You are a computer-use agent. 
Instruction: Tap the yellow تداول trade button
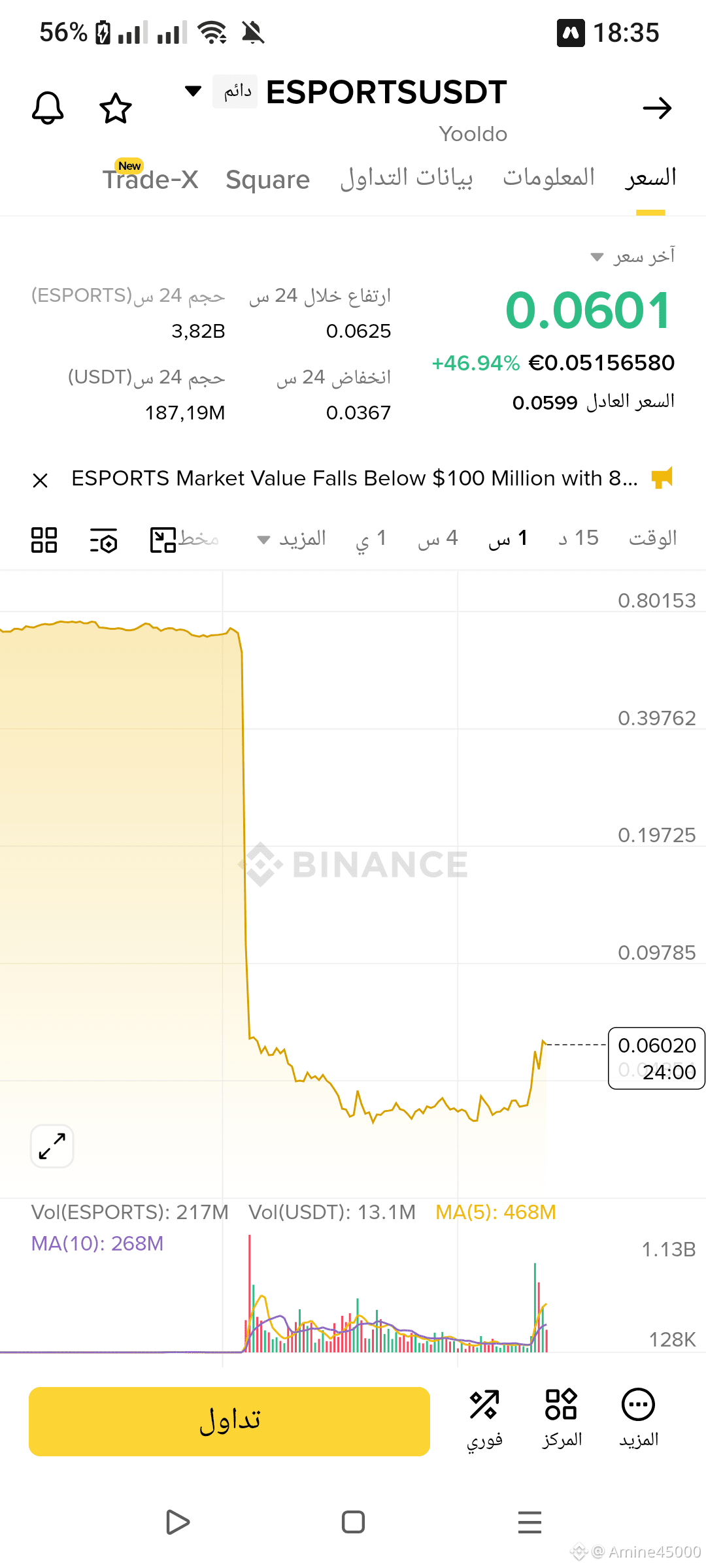click(229, 1421)
